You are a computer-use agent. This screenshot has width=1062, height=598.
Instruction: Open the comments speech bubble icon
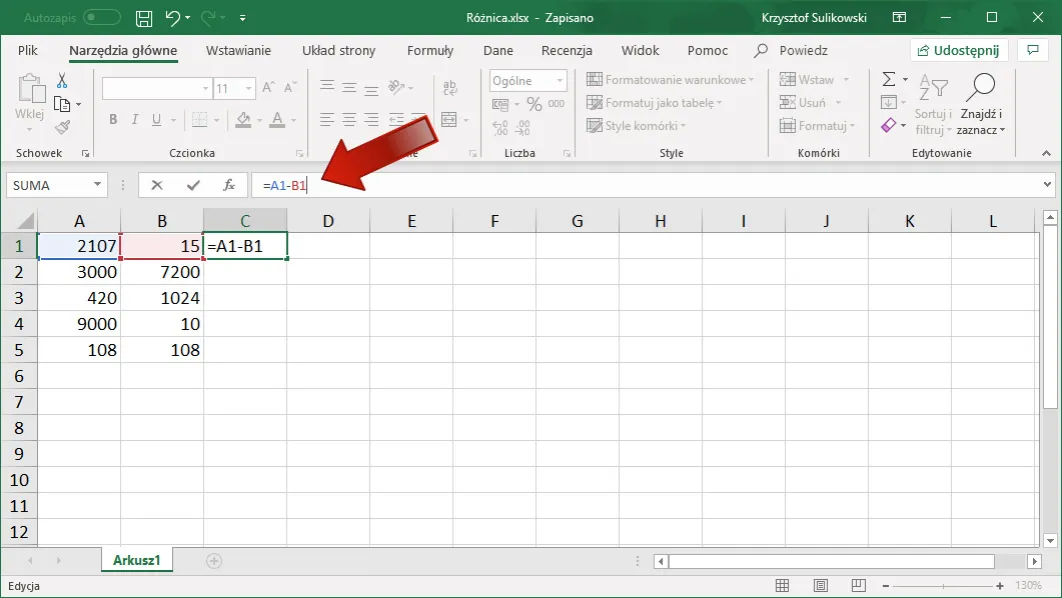(1034, 50)
